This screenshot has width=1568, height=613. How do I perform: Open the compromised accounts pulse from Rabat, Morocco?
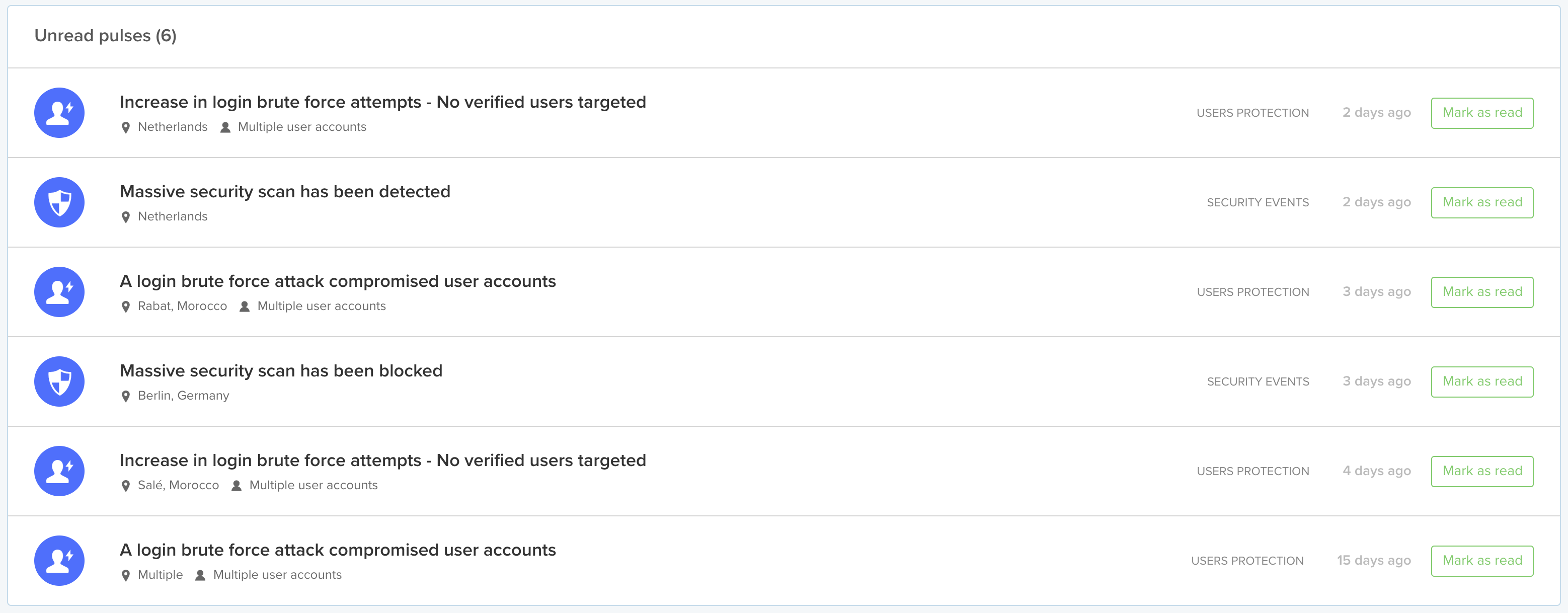coord(338,281)
